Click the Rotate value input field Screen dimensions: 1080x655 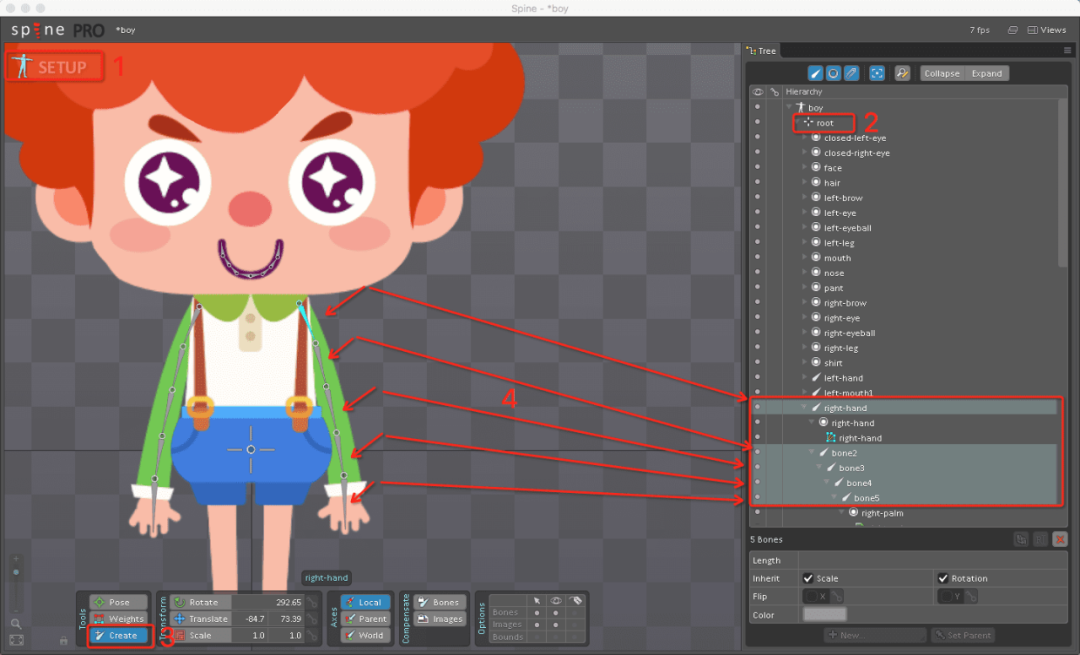[x=269, y=602]
